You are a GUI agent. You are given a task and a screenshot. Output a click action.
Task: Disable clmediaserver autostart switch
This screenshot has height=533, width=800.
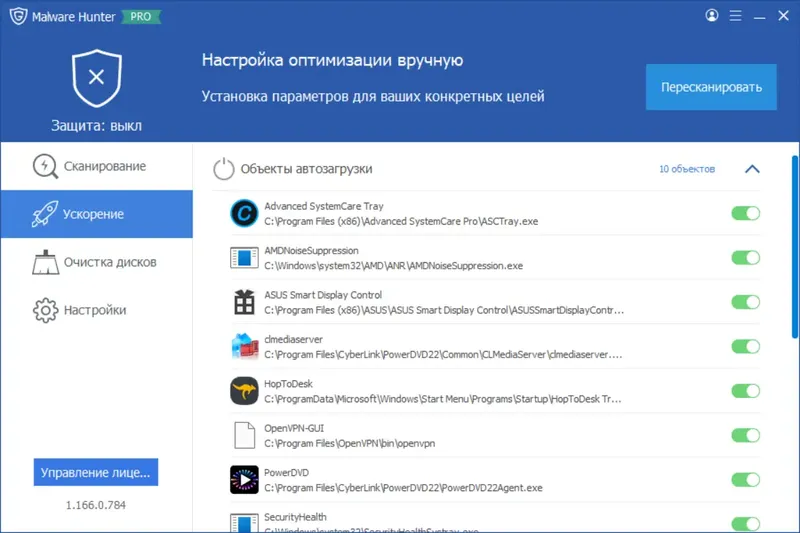coord(745,346)
